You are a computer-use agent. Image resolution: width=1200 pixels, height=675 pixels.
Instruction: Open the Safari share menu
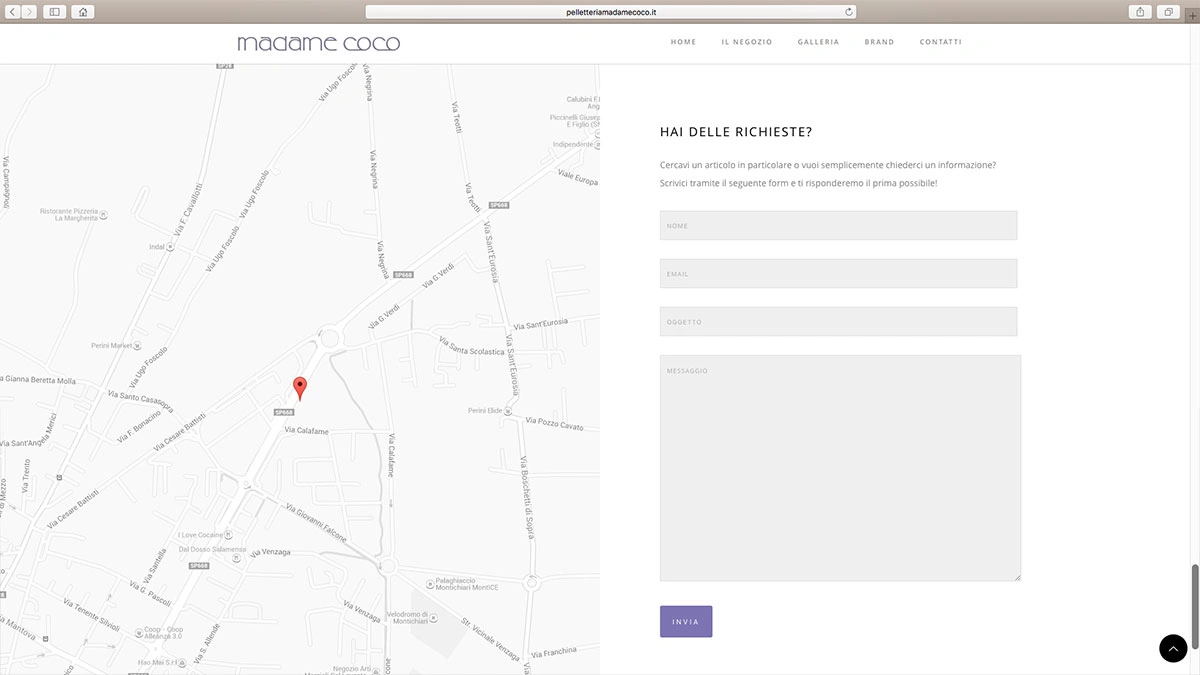pyautogui.click(x=1140, y=12)
